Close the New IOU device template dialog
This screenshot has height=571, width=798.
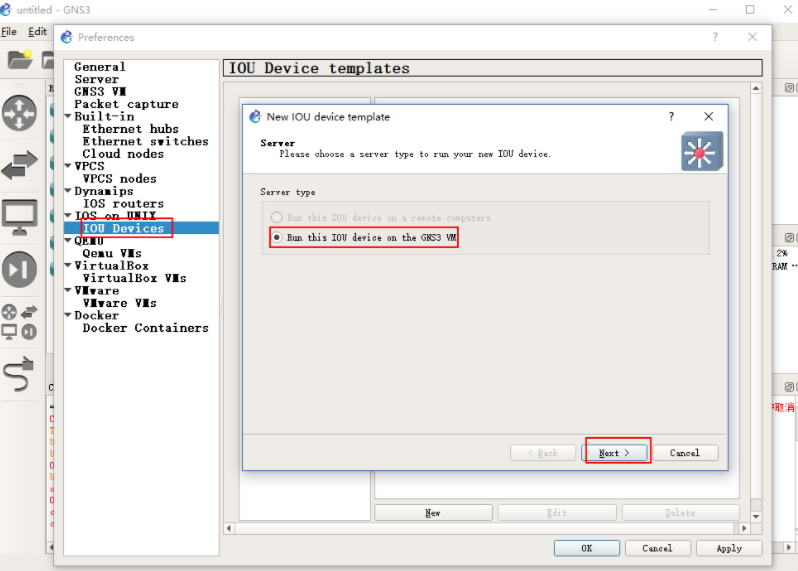(x=708, y=117)
